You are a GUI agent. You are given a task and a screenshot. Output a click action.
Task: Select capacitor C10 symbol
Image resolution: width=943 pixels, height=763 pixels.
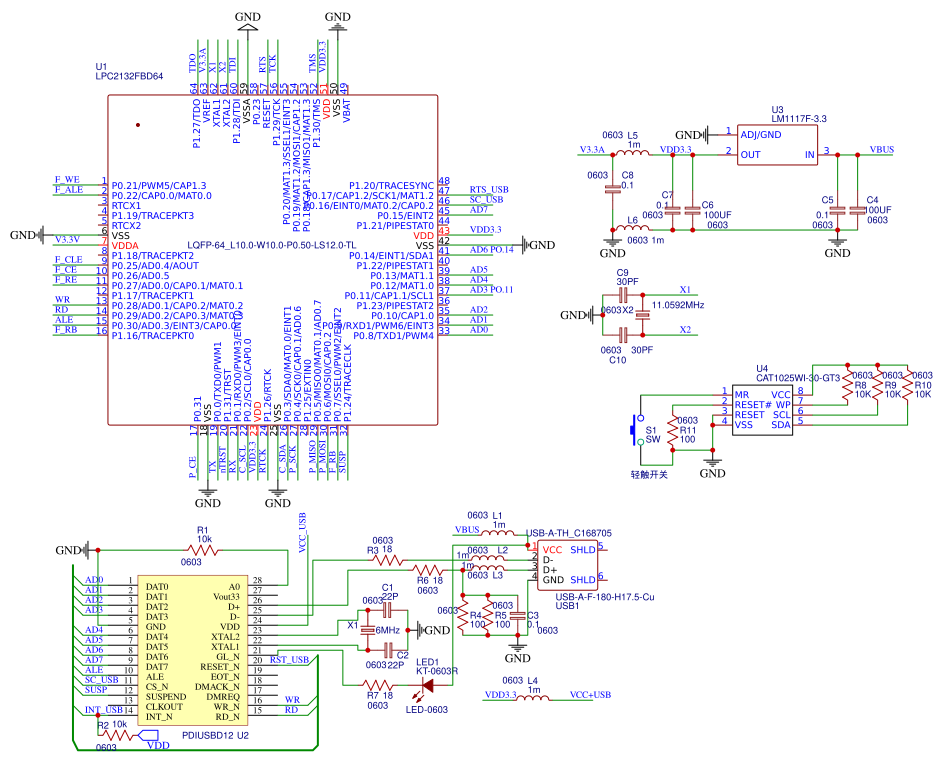(x=623, y=334)
